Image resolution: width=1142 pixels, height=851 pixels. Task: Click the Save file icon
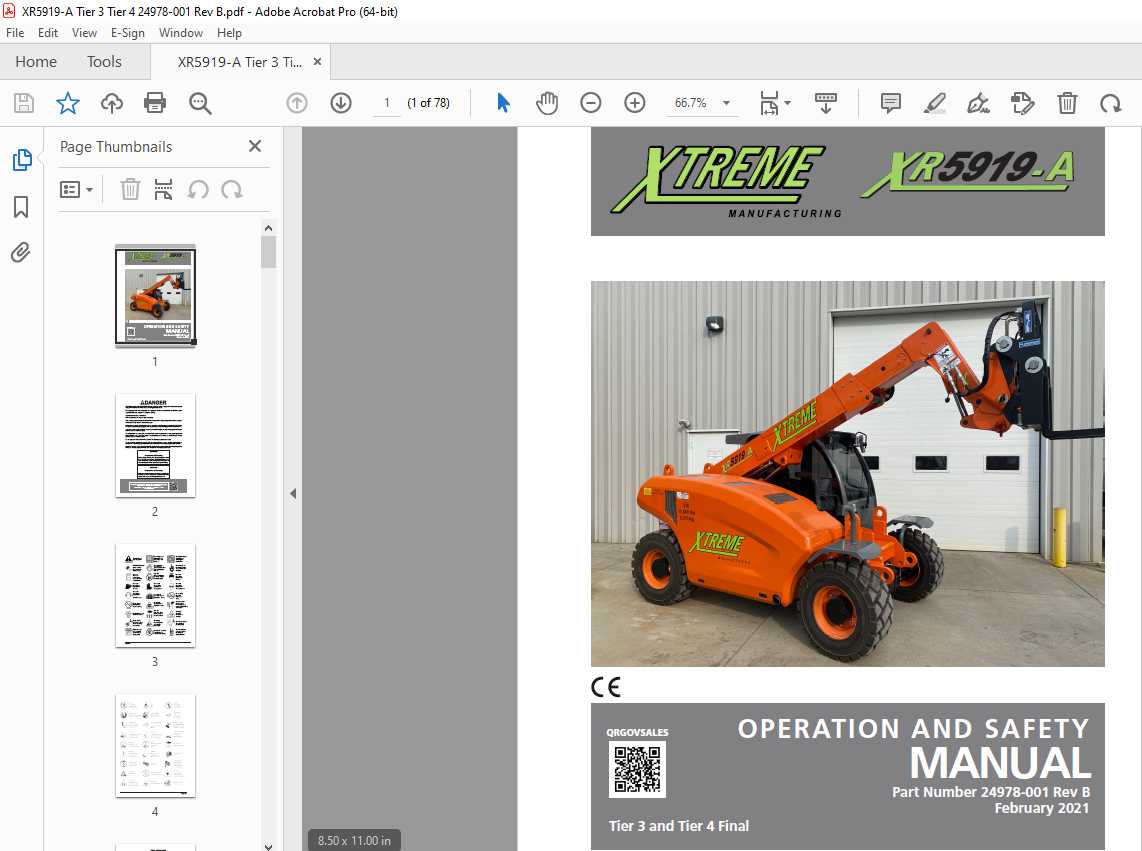pyautogui.click(x=24, y=103)
